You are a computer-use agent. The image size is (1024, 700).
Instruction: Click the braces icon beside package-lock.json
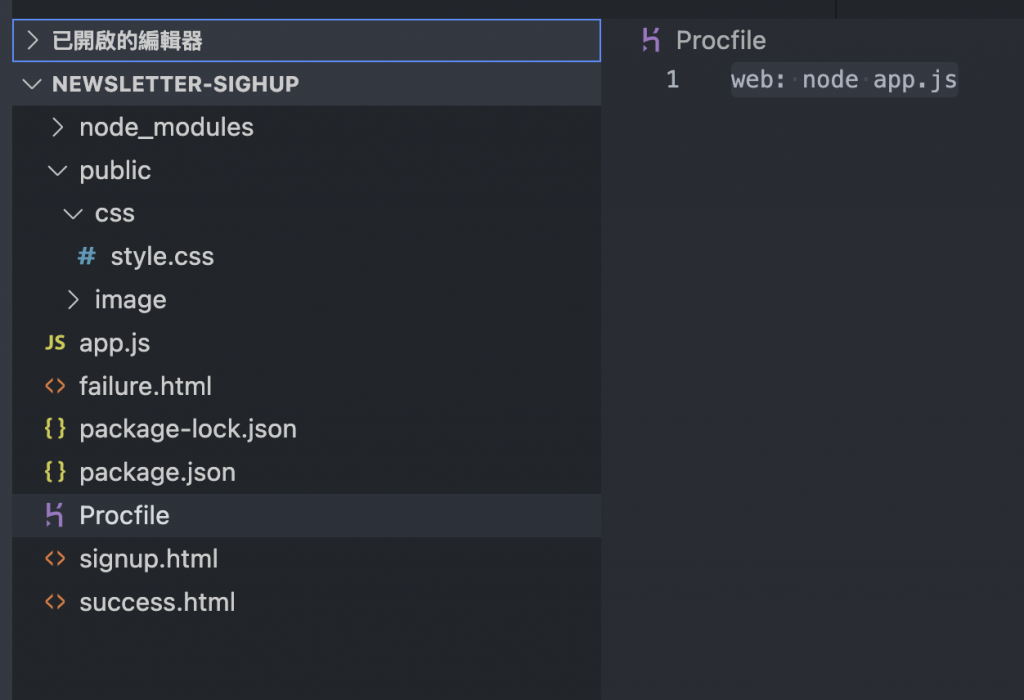click(x=55, y=429)
